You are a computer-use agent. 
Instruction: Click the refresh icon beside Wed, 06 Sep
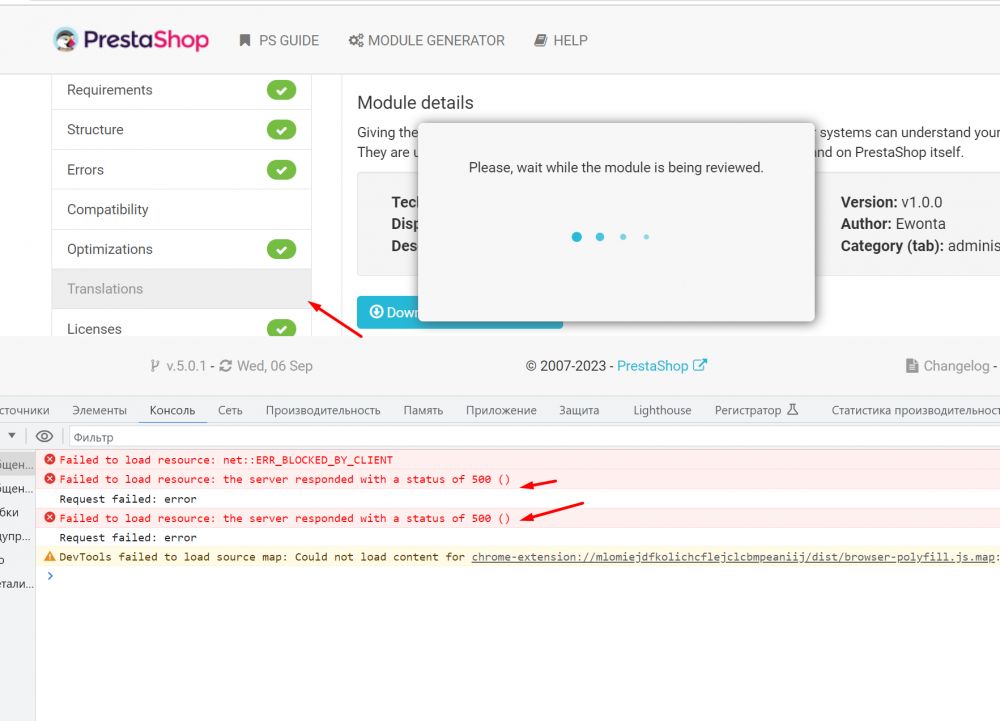click(226, 366)
